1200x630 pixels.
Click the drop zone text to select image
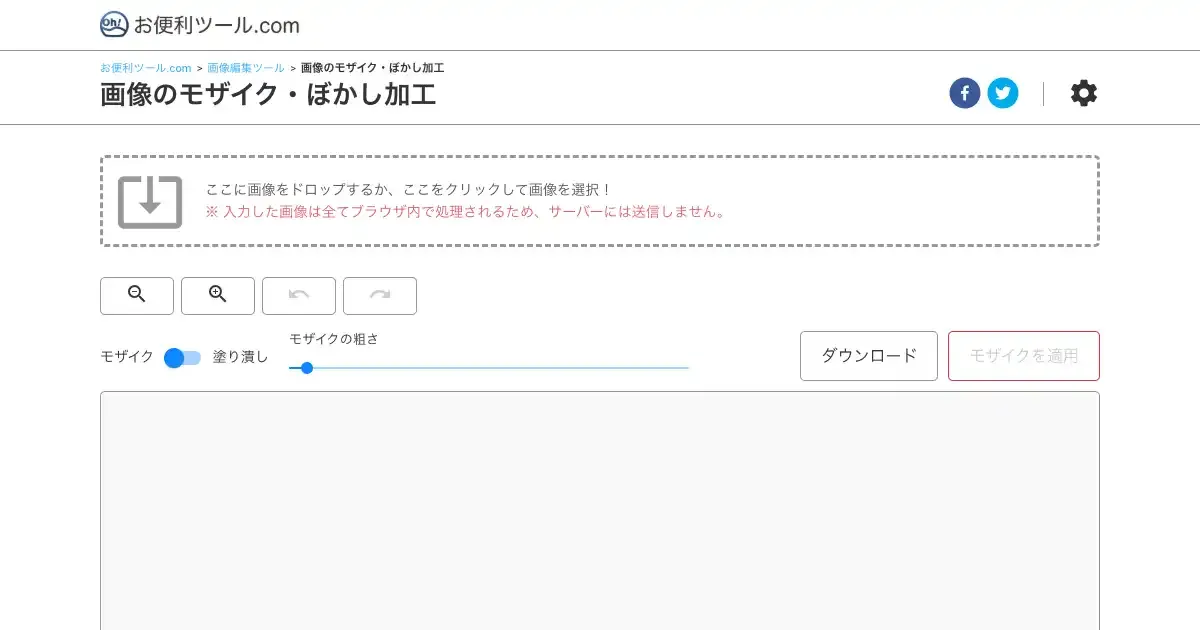(408, 189)
